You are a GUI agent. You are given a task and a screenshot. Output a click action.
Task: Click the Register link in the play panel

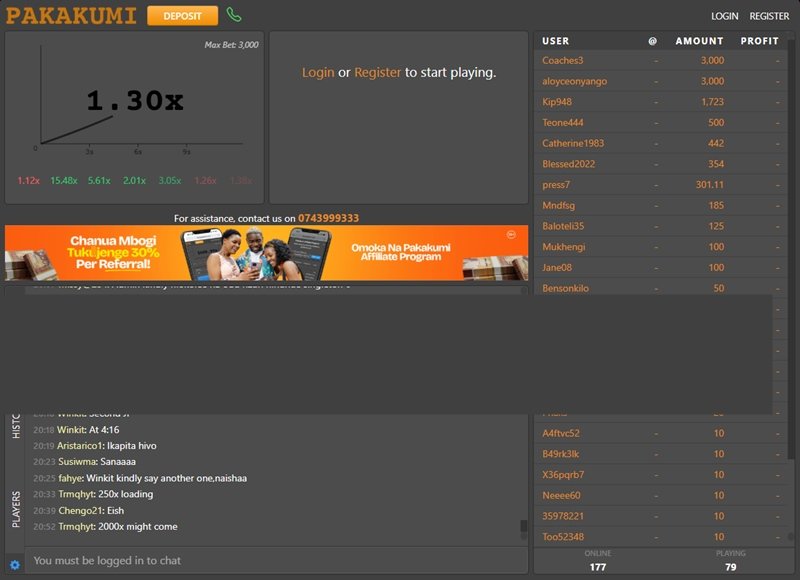coord(377,73)
